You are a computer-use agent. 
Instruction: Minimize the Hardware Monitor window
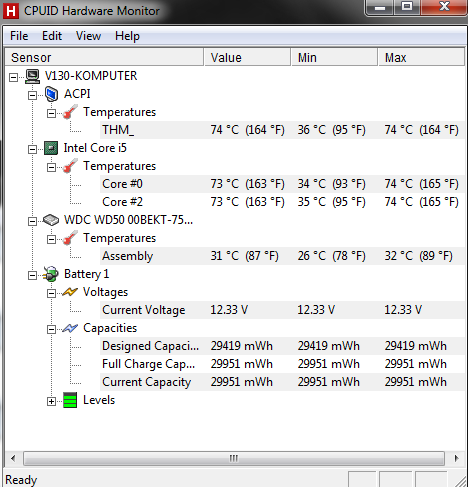380,7
